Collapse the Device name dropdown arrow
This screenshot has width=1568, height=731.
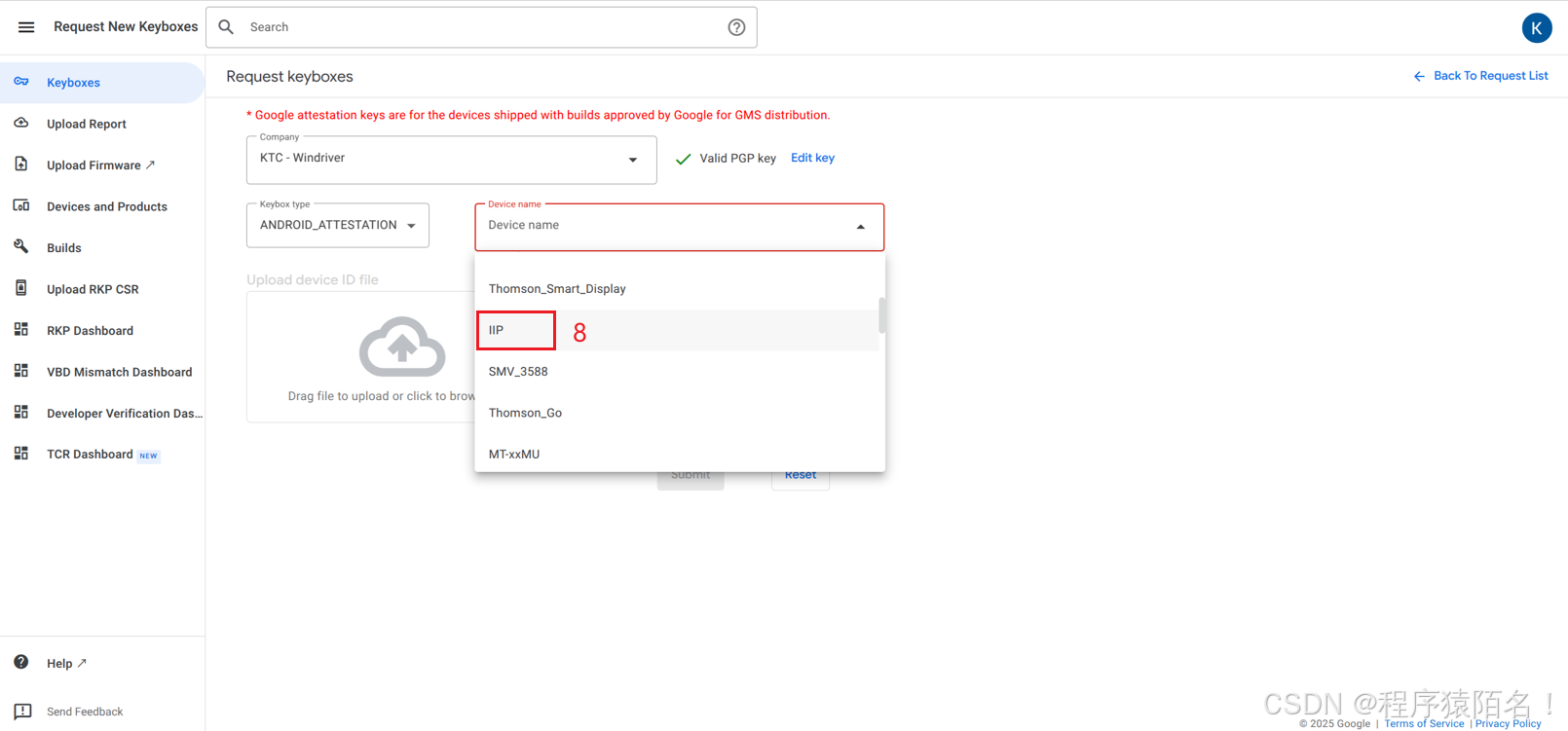[860, 227]
